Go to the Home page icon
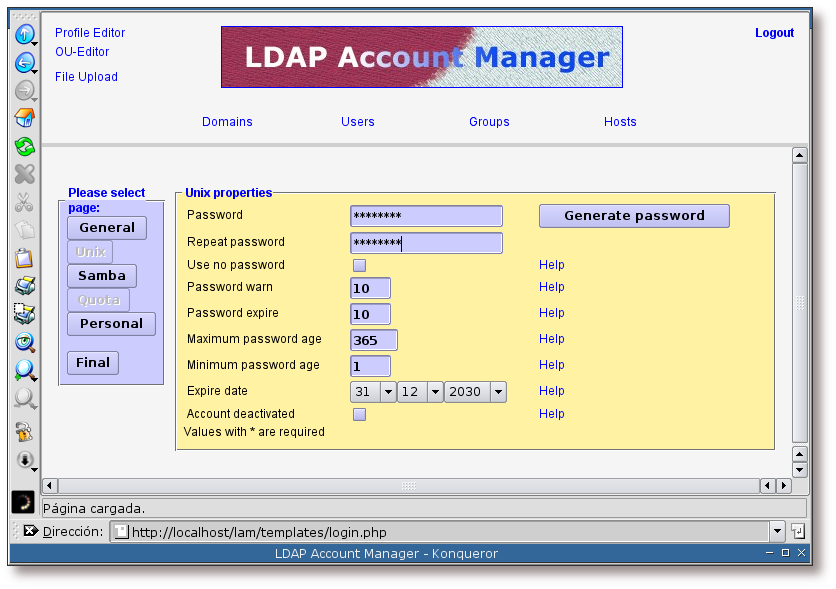 point(24,119)
